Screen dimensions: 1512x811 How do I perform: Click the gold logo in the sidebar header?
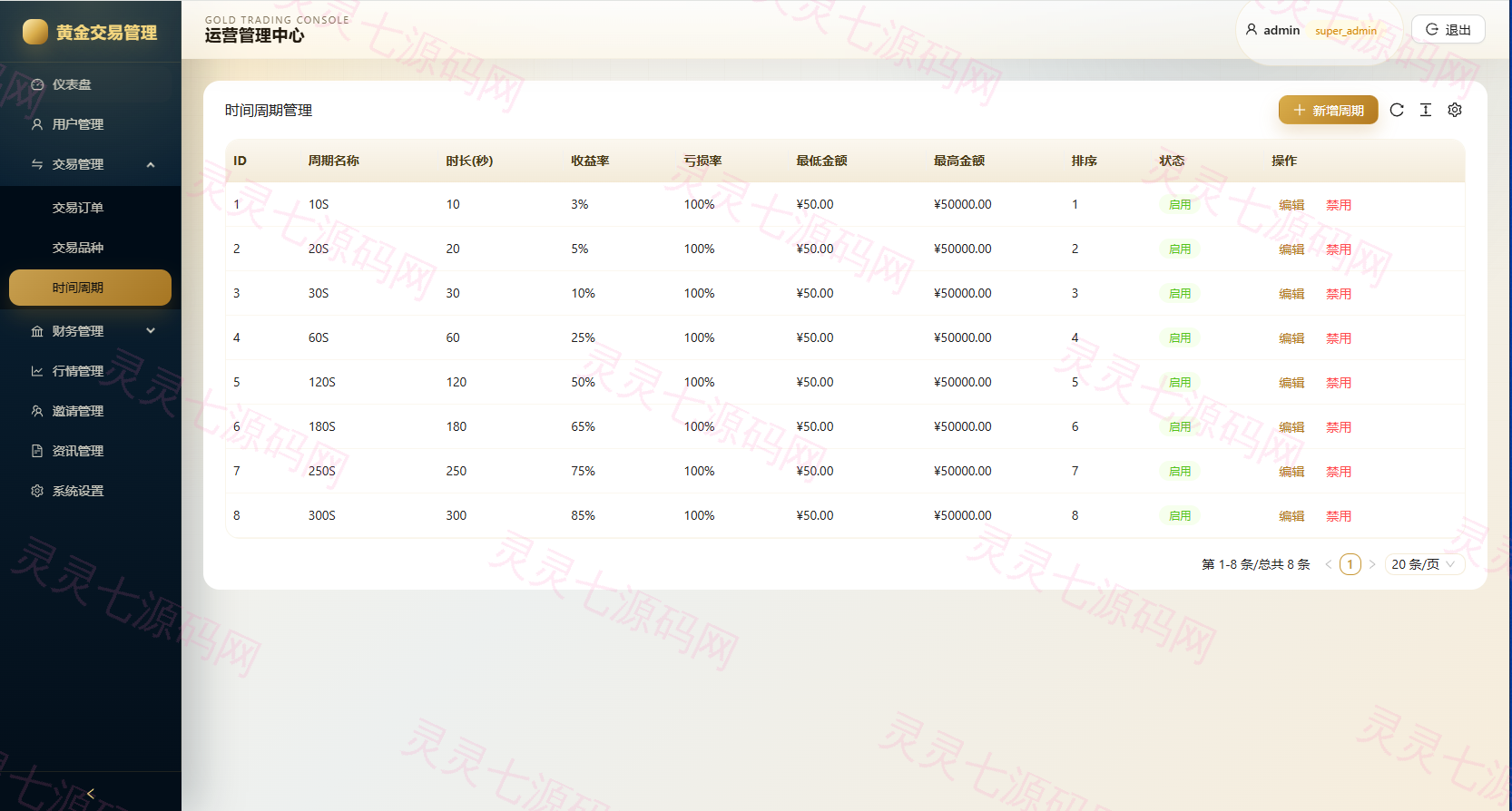(x=35, y=32)
